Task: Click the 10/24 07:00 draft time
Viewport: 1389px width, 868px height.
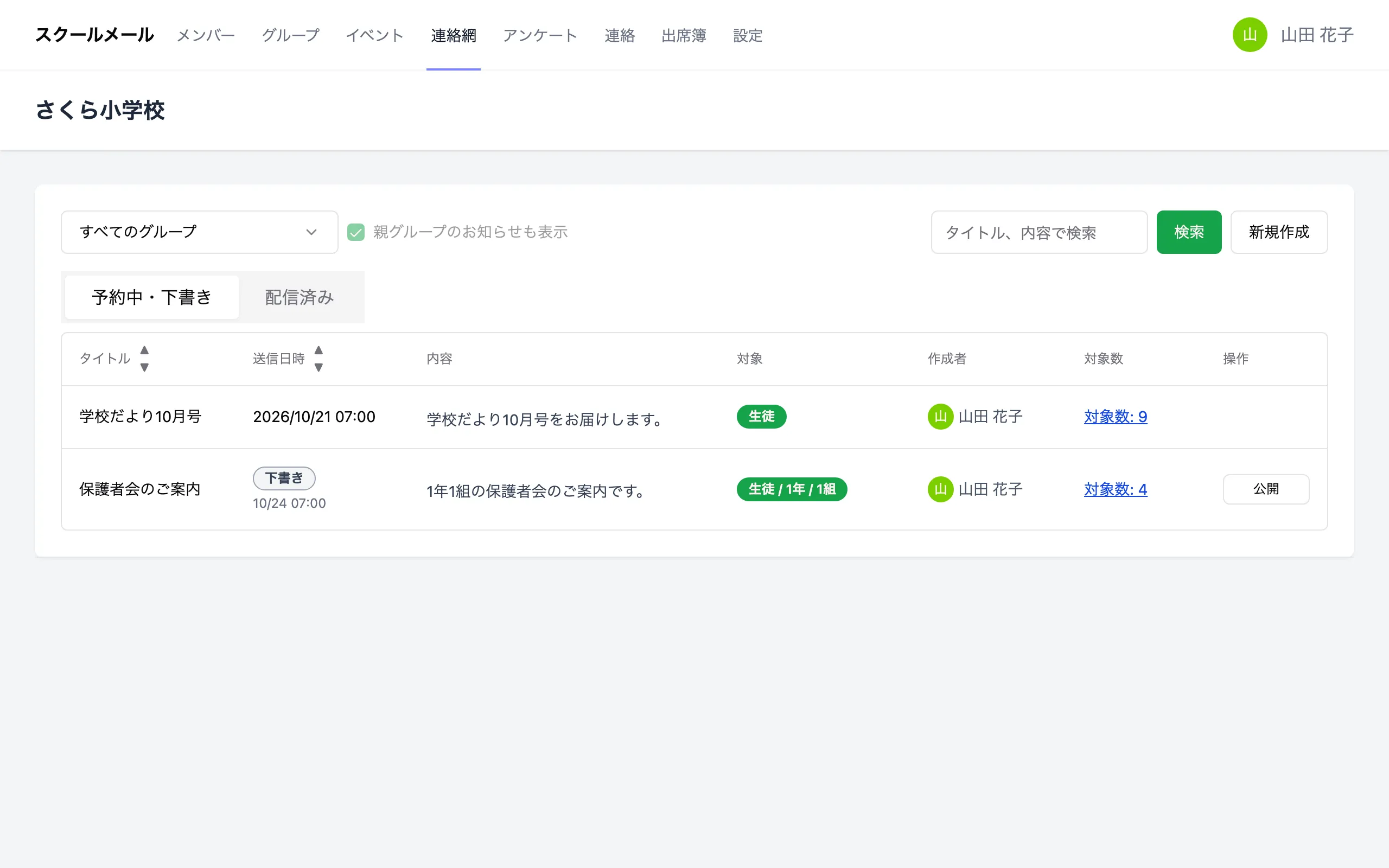Action: pos(289,503)
